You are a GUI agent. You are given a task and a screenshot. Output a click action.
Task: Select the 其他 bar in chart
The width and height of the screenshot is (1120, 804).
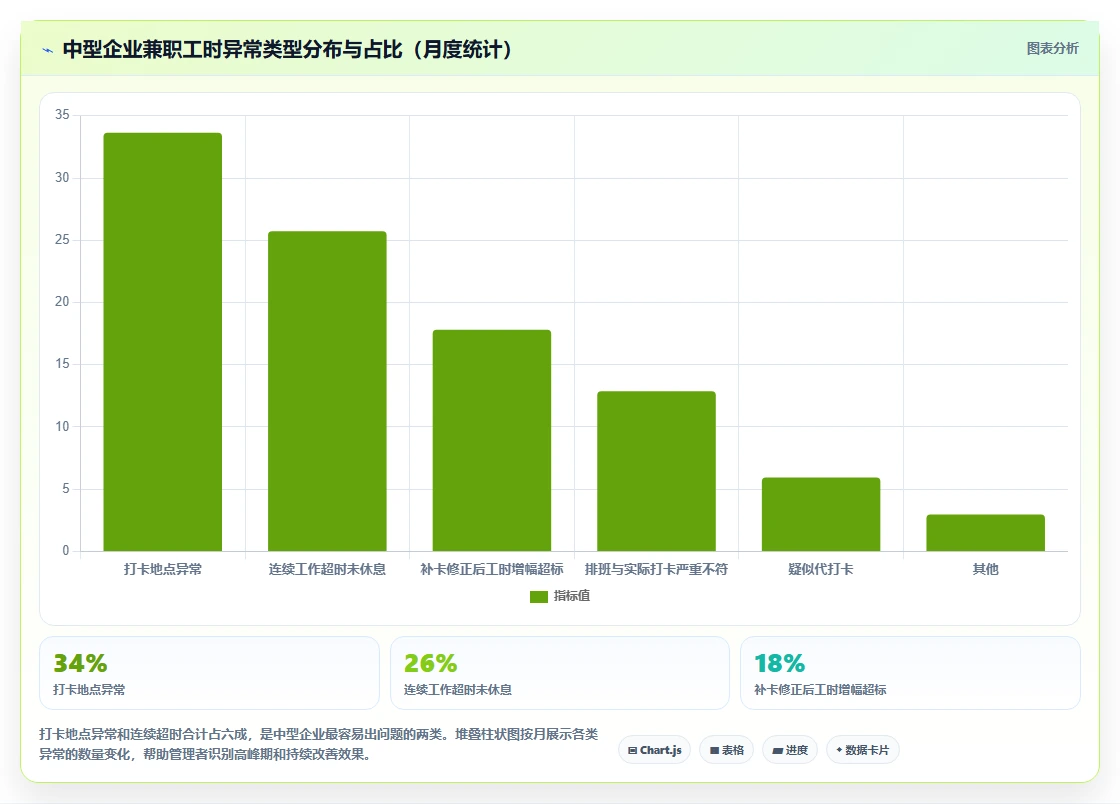pyautogui.click(x=986, y=533)
